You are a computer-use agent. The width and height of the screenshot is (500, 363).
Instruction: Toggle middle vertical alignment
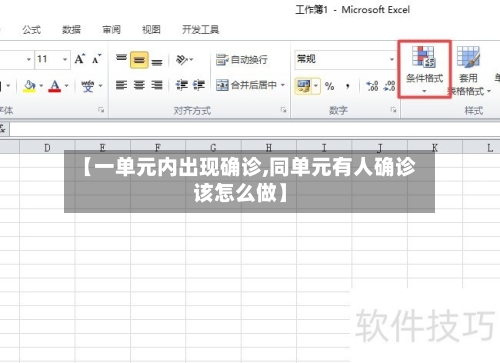click(139, 60)
